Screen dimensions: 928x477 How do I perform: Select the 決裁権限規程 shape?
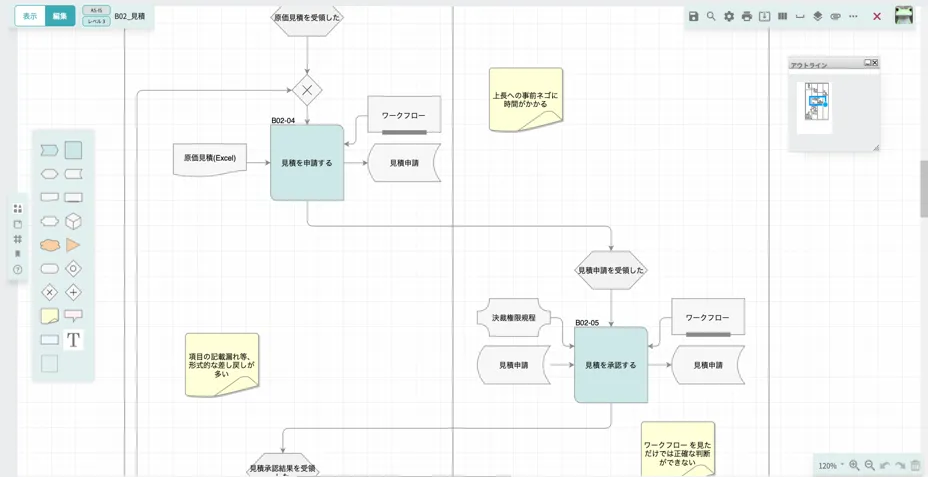514,317
